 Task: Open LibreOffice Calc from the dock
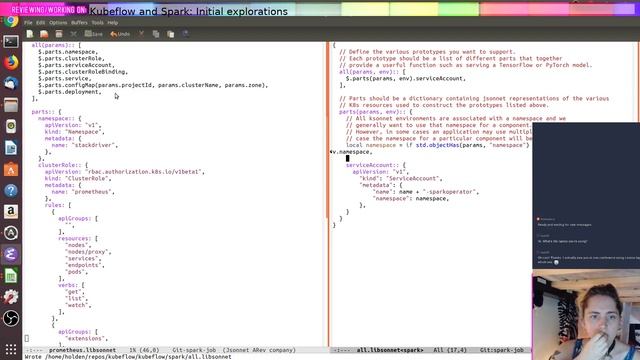click(x=11, y=276)
